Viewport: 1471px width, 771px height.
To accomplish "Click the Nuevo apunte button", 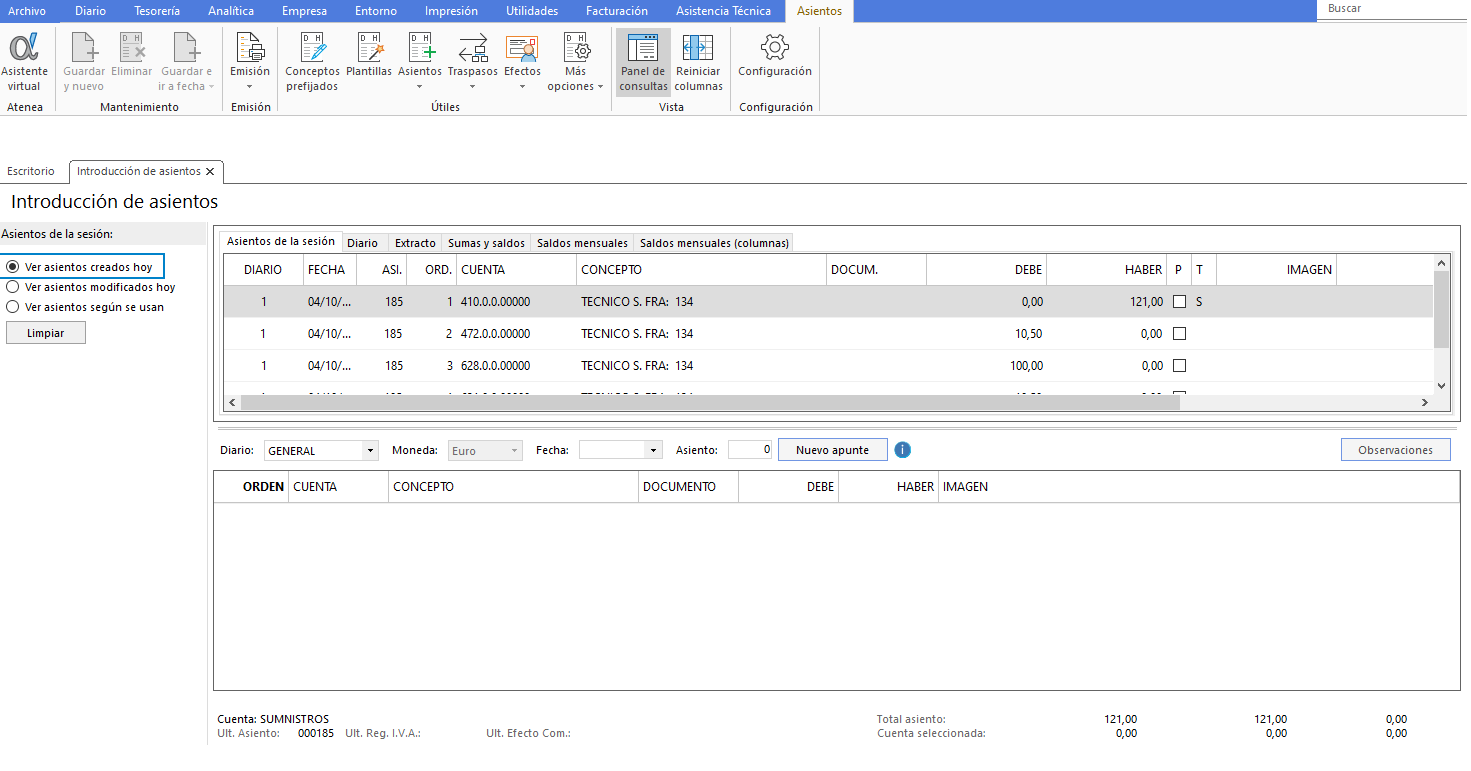I will click(833, 450).
